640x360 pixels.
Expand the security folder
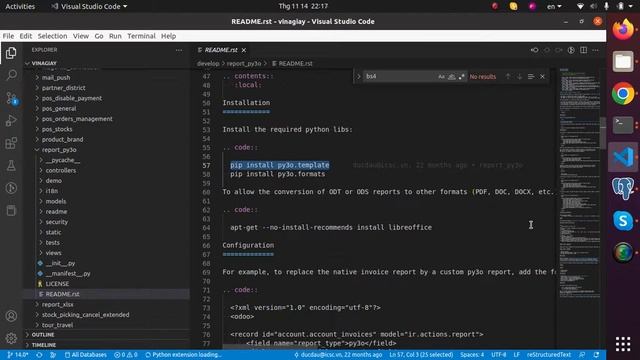[x=57, y=222]
